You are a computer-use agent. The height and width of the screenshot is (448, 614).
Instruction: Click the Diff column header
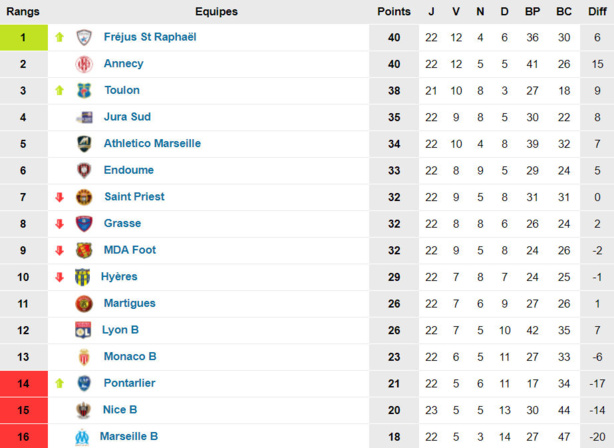tap(596, 11)
